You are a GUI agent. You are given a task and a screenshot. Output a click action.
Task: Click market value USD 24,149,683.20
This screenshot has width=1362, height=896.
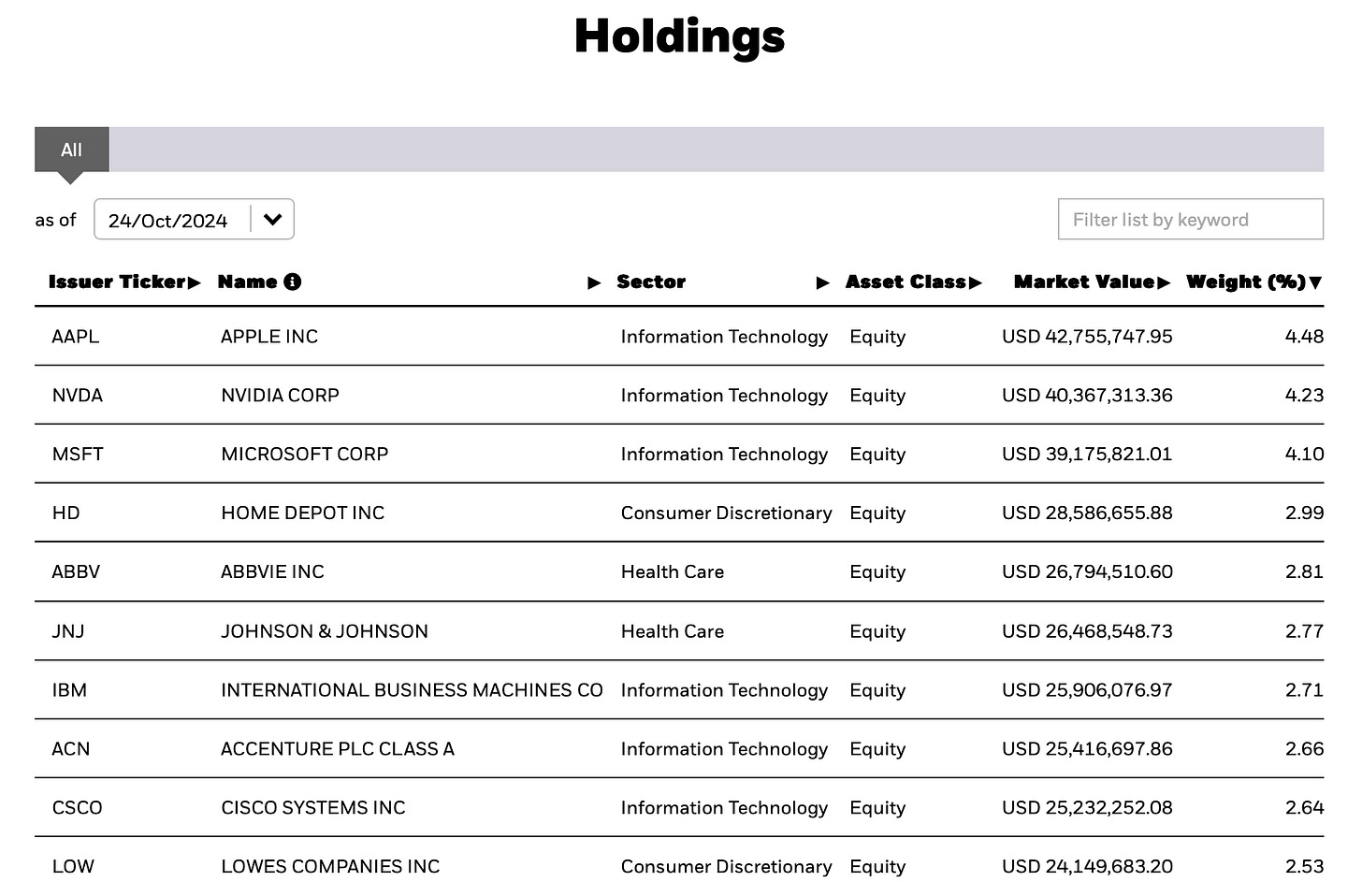(1087, 867)
